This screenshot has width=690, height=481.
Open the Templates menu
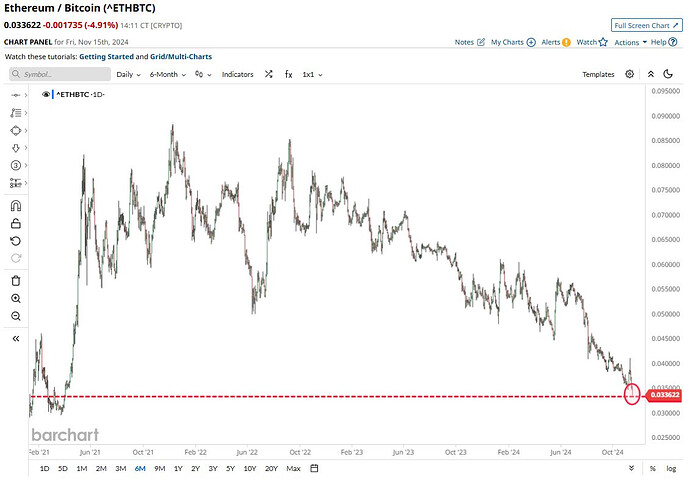598,74
